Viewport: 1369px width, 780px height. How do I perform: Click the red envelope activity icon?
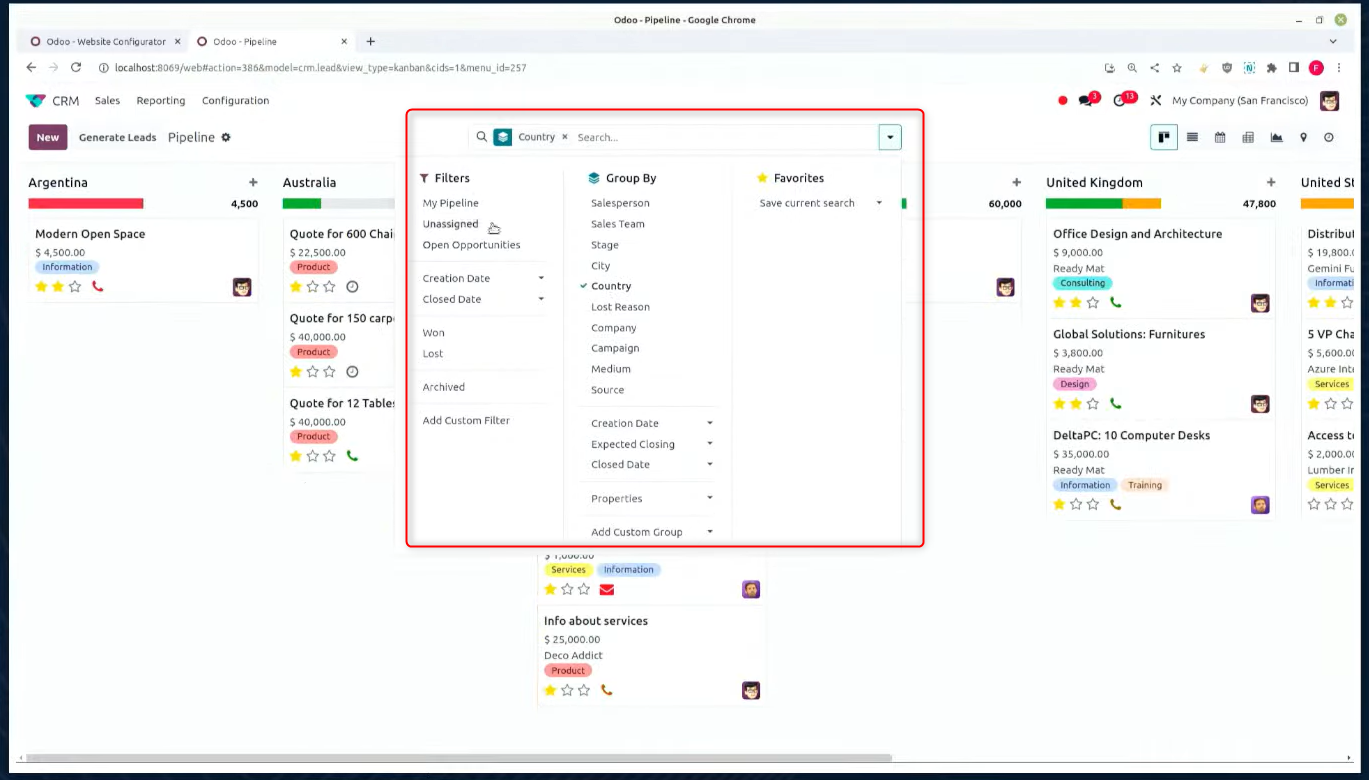tap(607, 589)
